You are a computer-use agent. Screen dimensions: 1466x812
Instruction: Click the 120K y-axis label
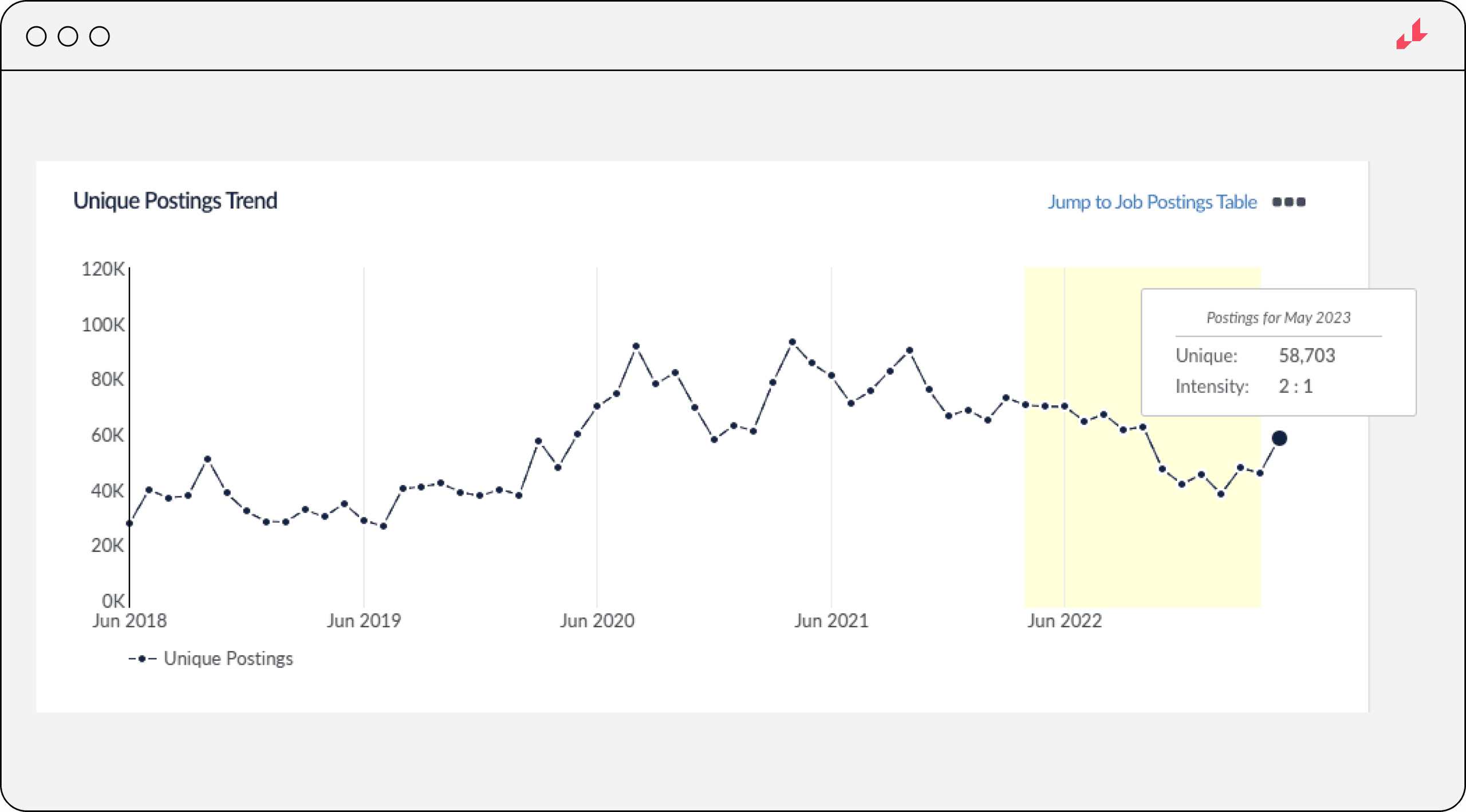point(103,269)
